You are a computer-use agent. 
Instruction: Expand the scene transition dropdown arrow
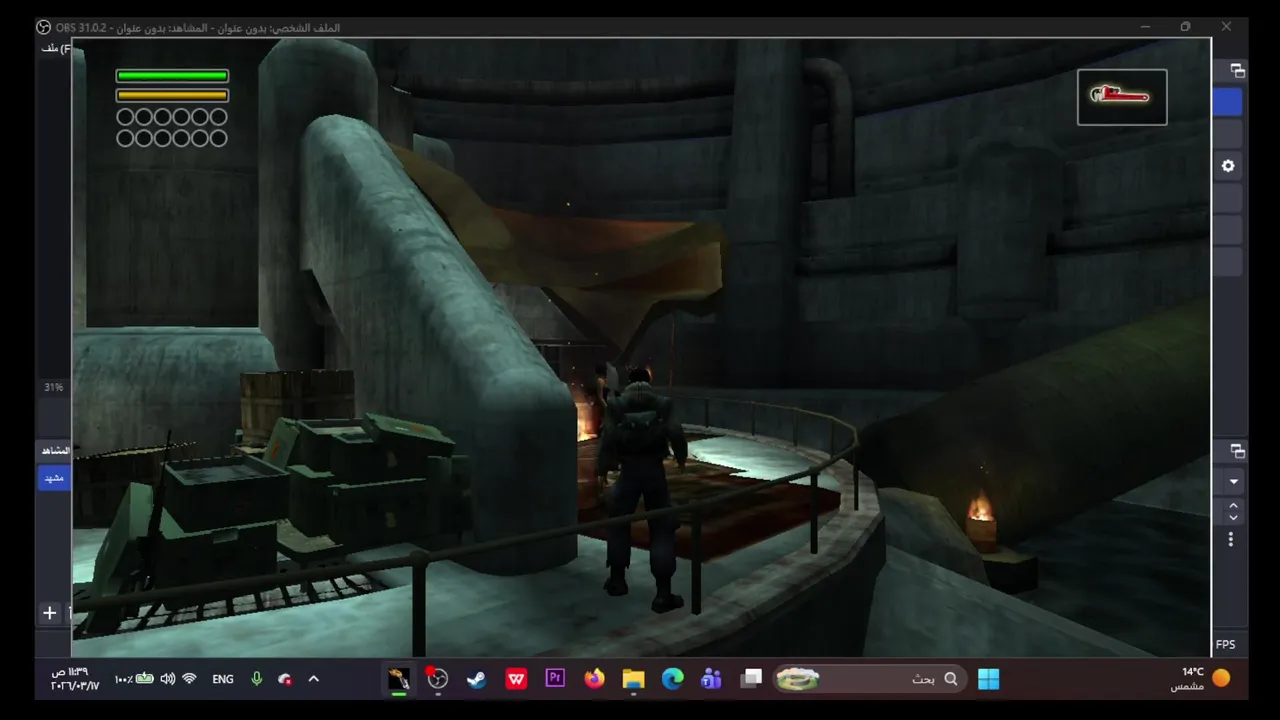coord(1233,481)
